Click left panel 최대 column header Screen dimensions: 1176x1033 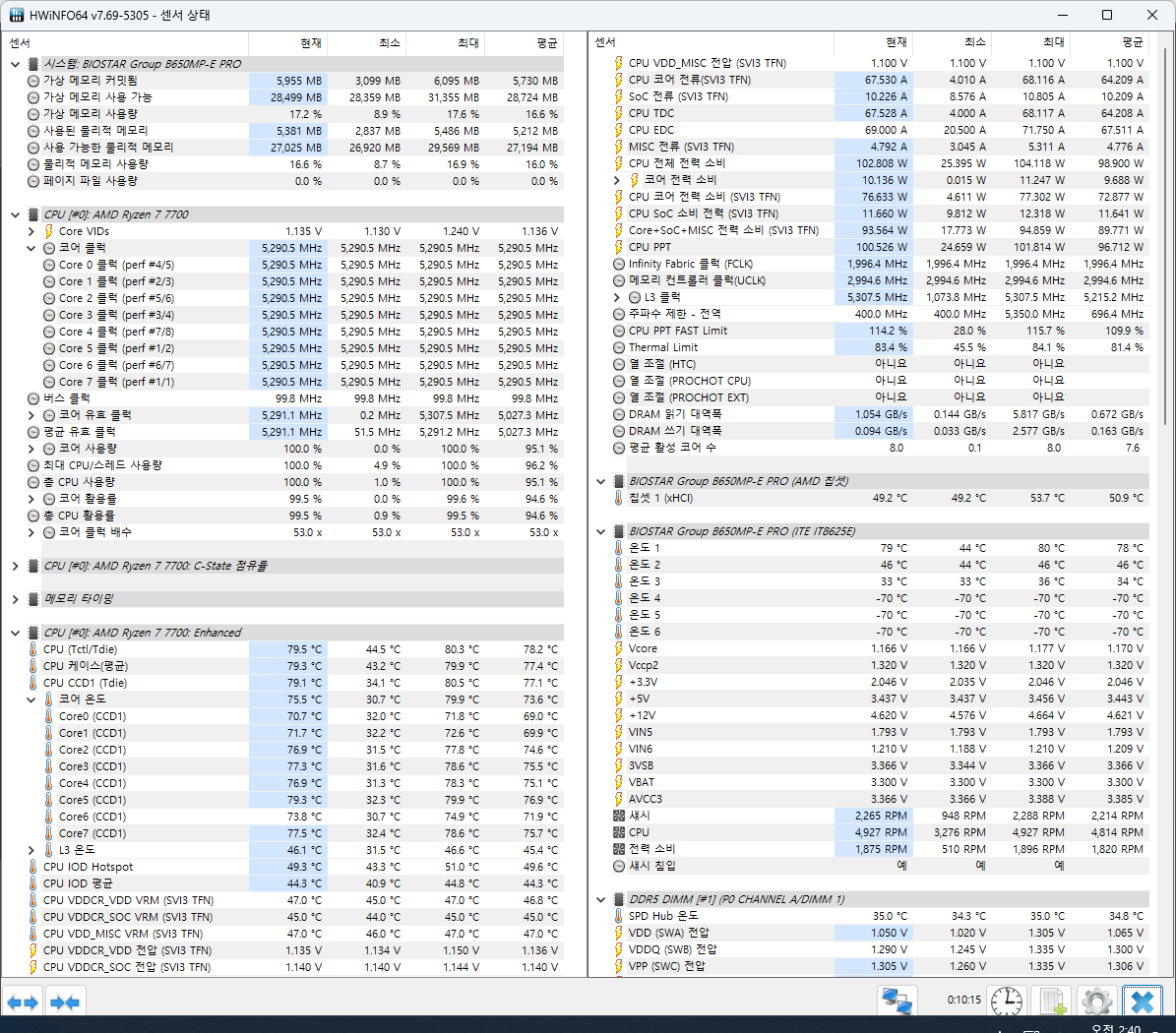[x=446, y=43]
